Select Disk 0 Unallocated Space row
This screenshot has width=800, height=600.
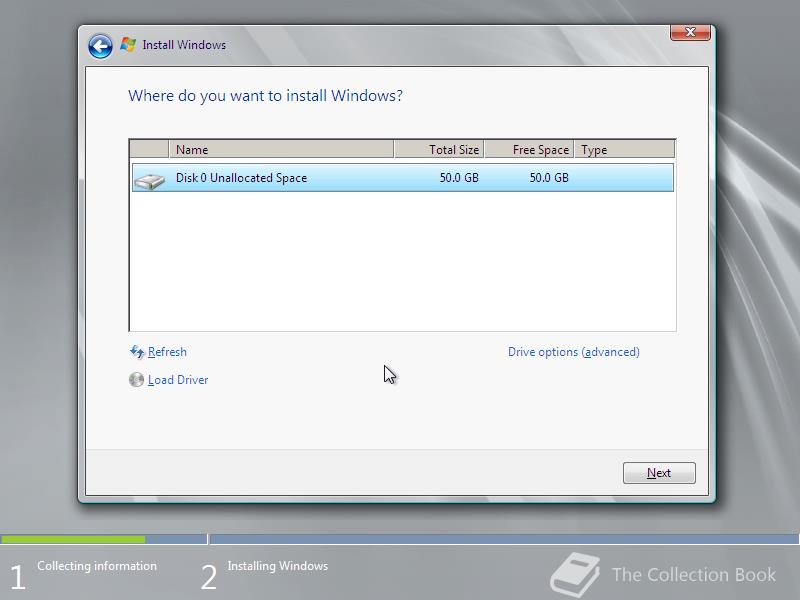[403, 178]
